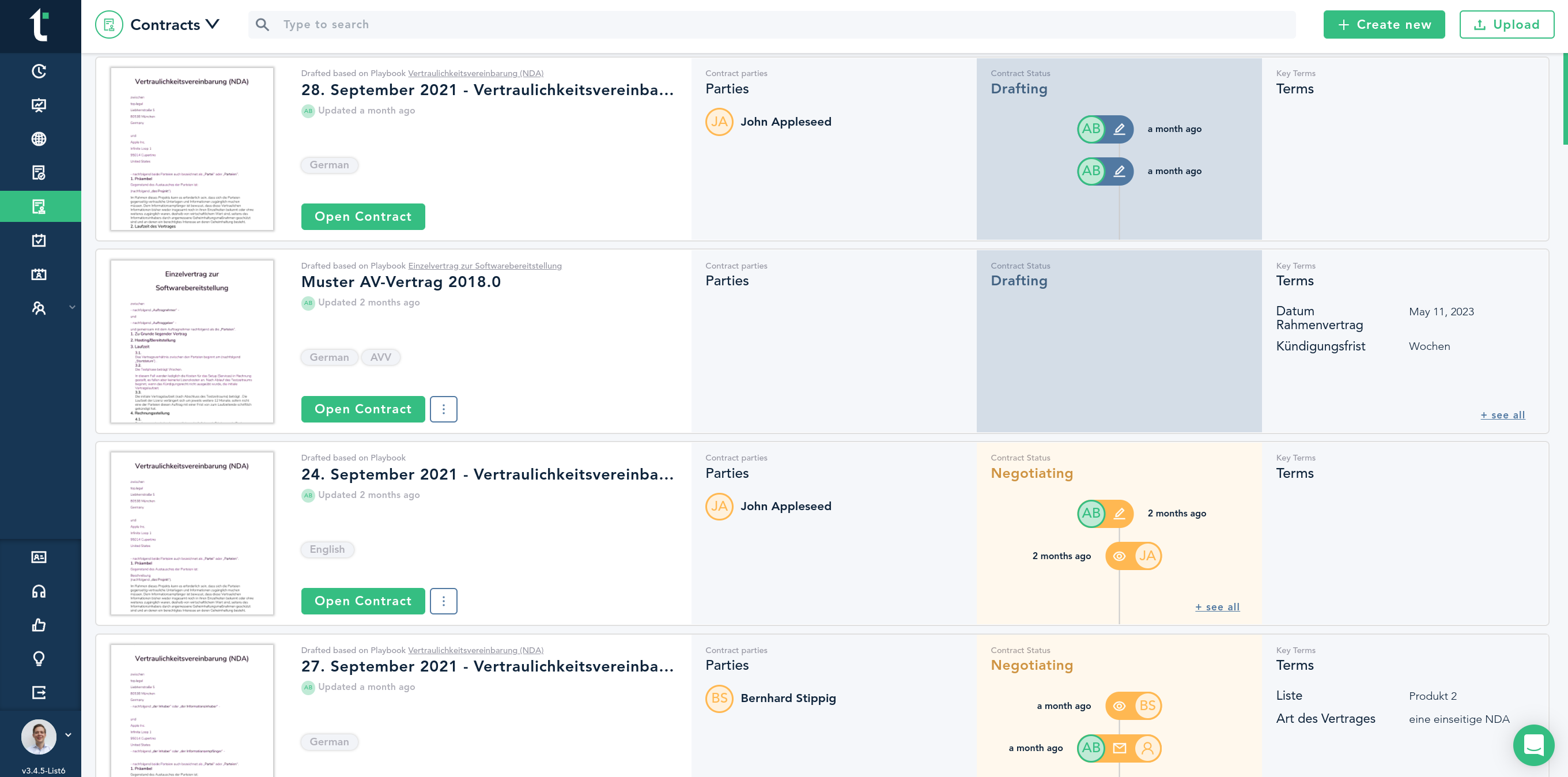Click the logout icon at the sidebar bottom
Screen dimensions: 1568x777
pyautogui.click(x=39, y=691)
